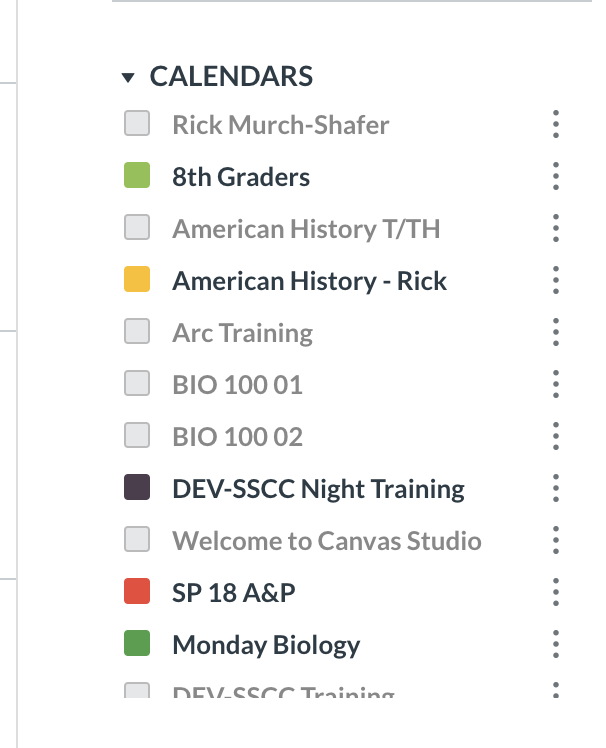Open three-dot menu for American History - Rick
This screenshot has height=748, width=606.
555,281
